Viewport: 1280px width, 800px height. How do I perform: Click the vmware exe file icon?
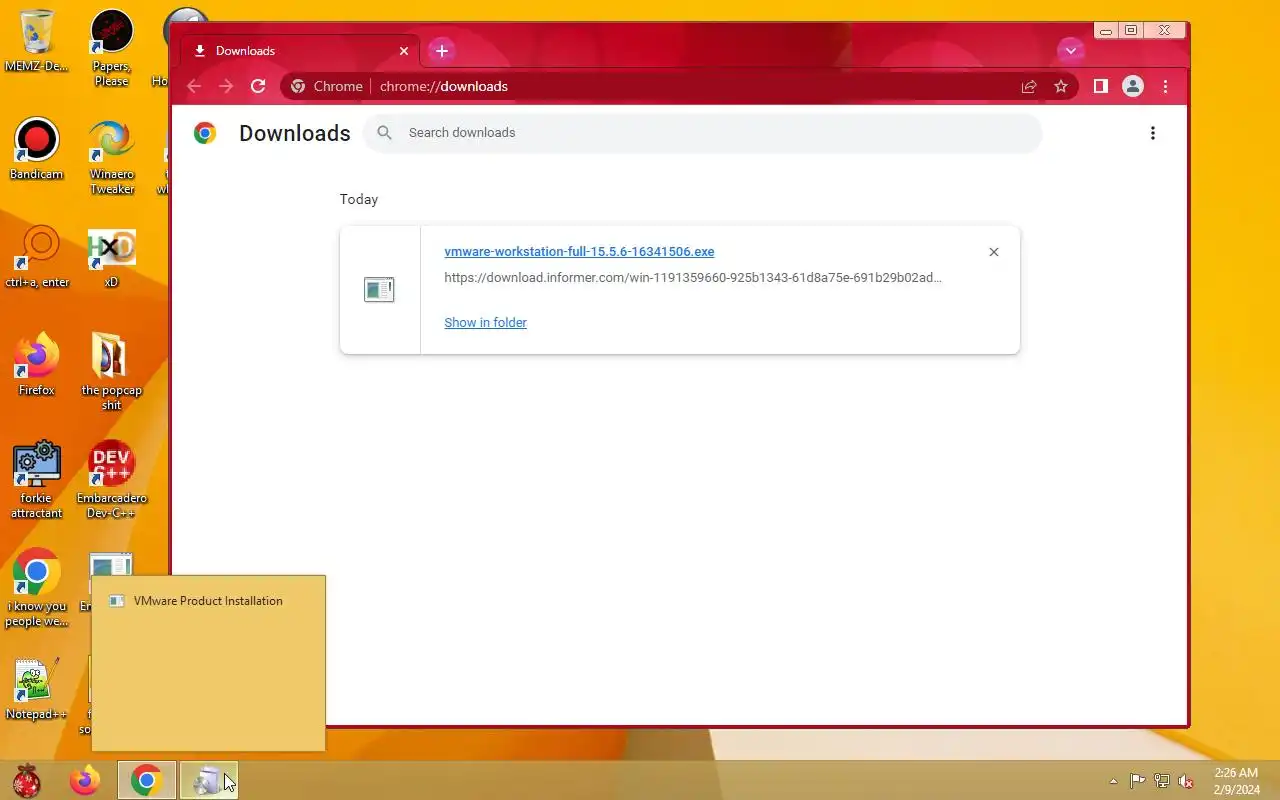click(379, 290)
